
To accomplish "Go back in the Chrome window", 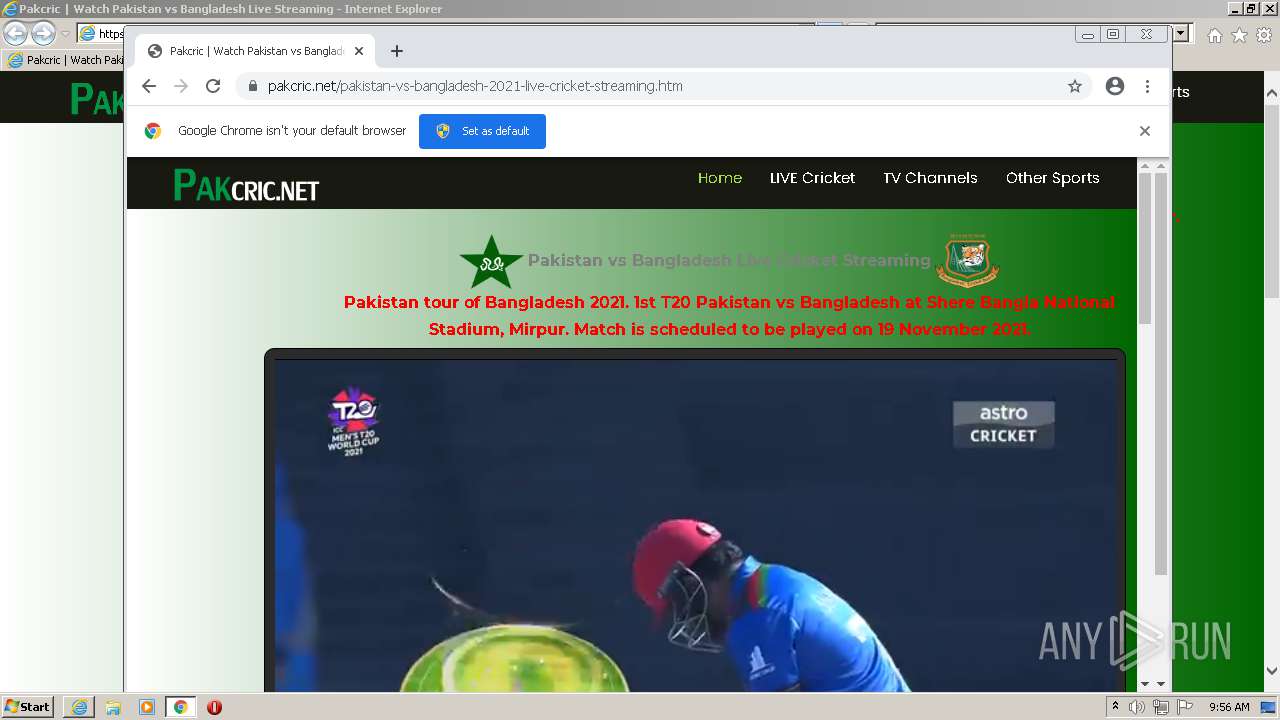I will coord(149,86).
